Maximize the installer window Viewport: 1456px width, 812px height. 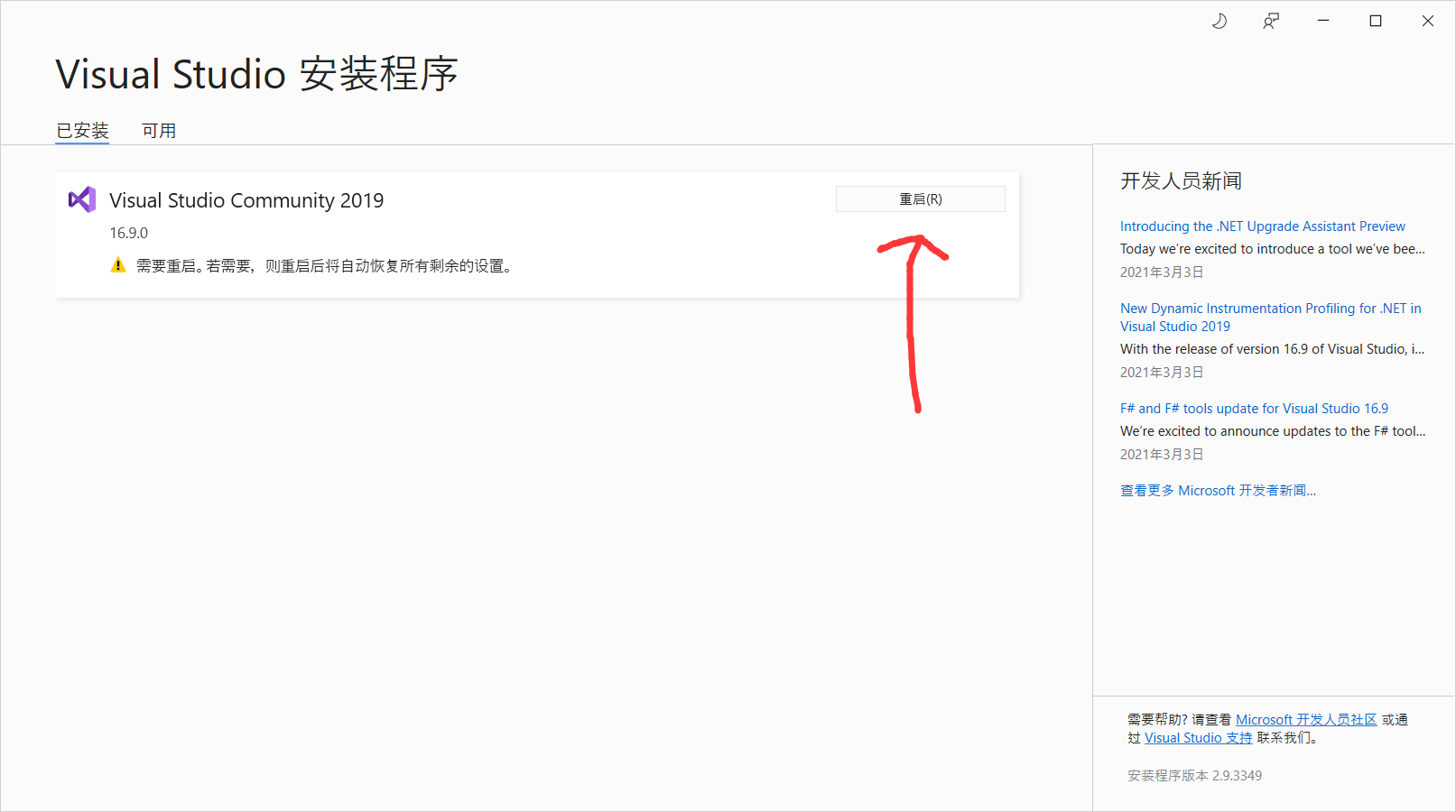coord(1376,21)
